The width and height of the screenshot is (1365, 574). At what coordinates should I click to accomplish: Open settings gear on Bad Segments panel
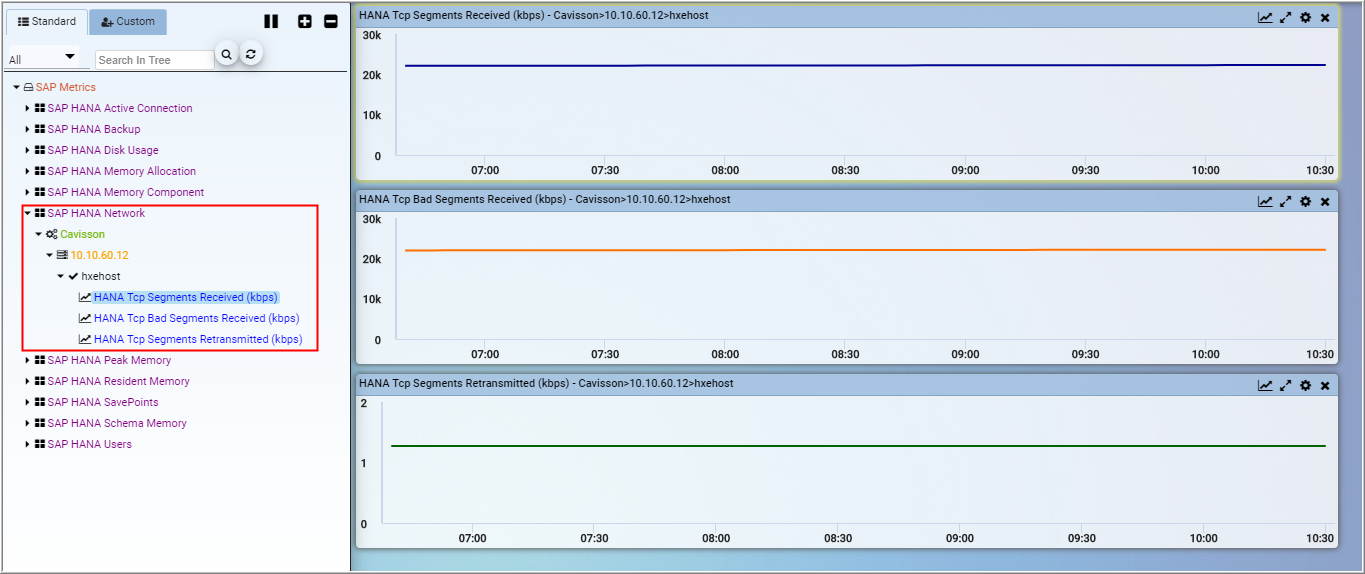pyautogui.click(x=1305, y=201)
